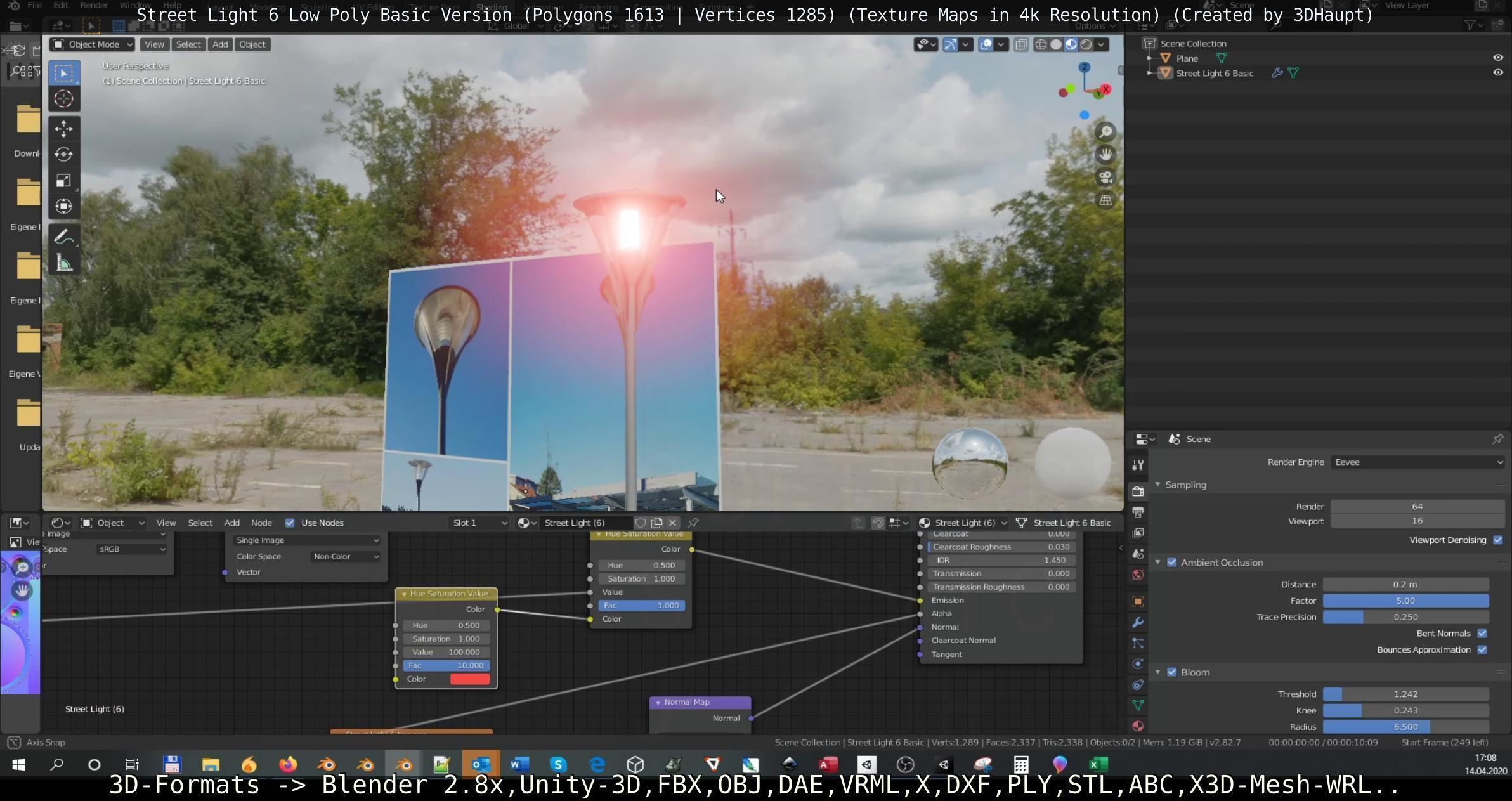Toggle camera view icon

pyautogui.click(x=1105, y=178)
